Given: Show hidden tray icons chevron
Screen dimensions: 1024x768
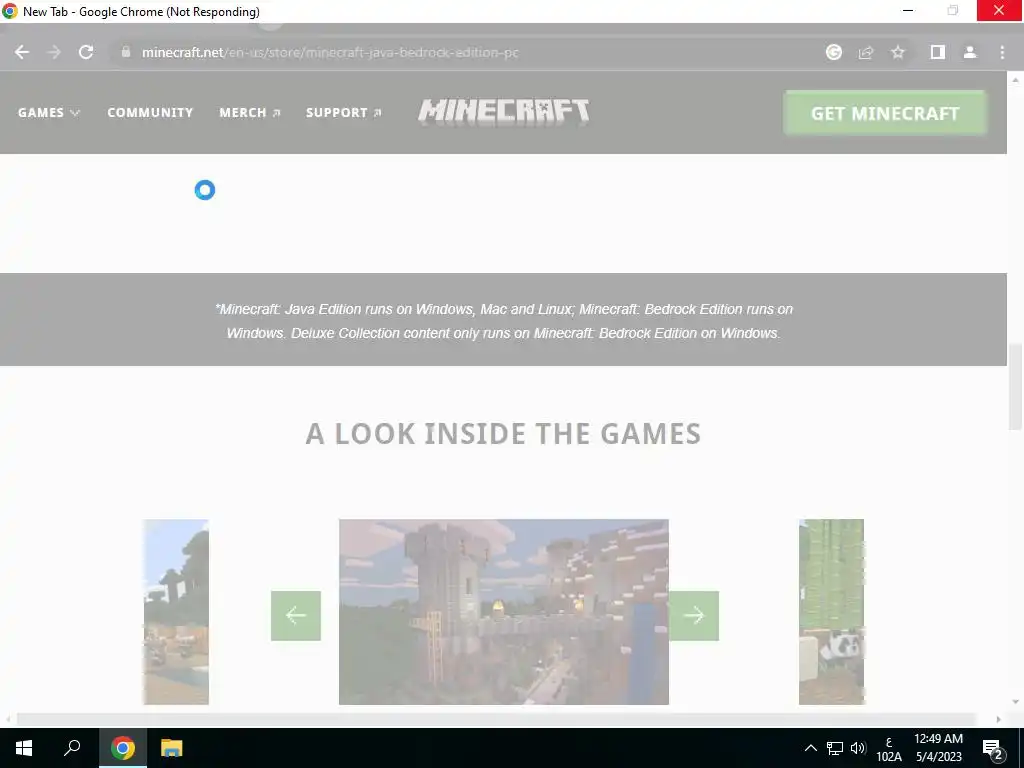Looking at the screenshot, I should [810, 748].
